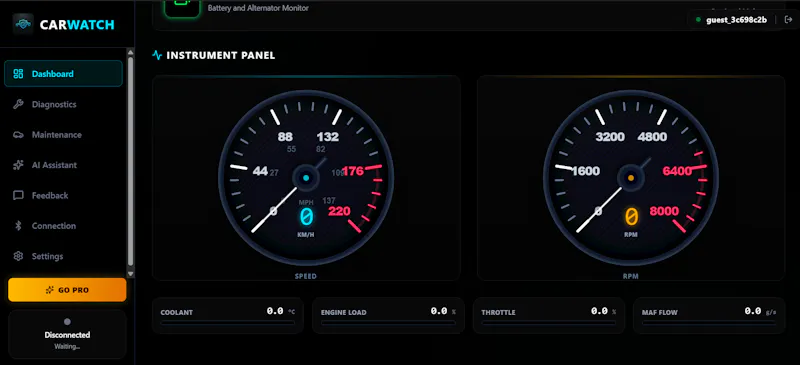Click the MAF FLOW label
The image size is (800, 365).
pyautogui.click(x=660, y=312)
